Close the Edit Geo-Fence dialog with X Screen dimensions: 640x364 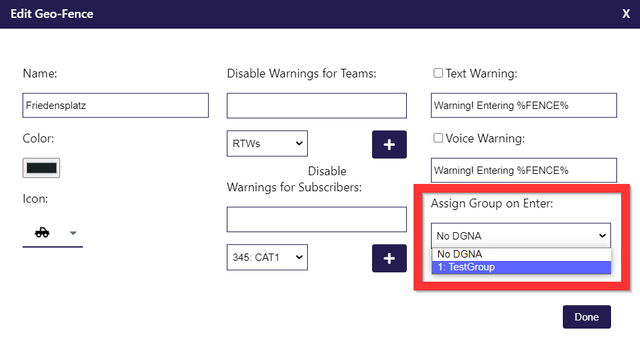pos(626,14)
